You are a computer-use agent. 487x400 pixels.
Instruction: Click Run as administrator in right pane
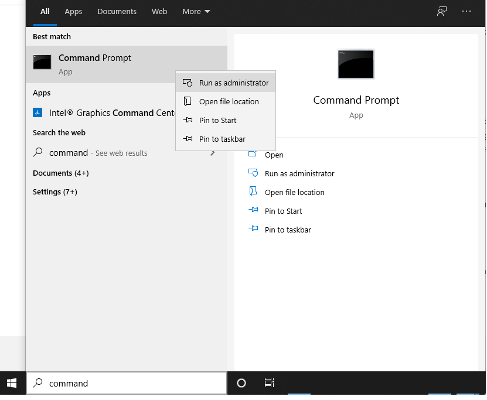[x=299, y=173]
